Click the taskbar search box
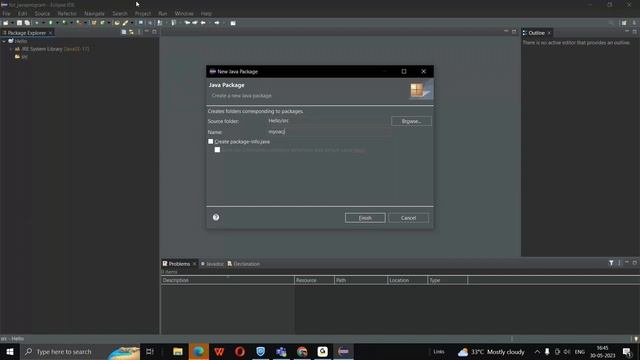The width and height of the screenshot is (640, 360). [80, 351]
